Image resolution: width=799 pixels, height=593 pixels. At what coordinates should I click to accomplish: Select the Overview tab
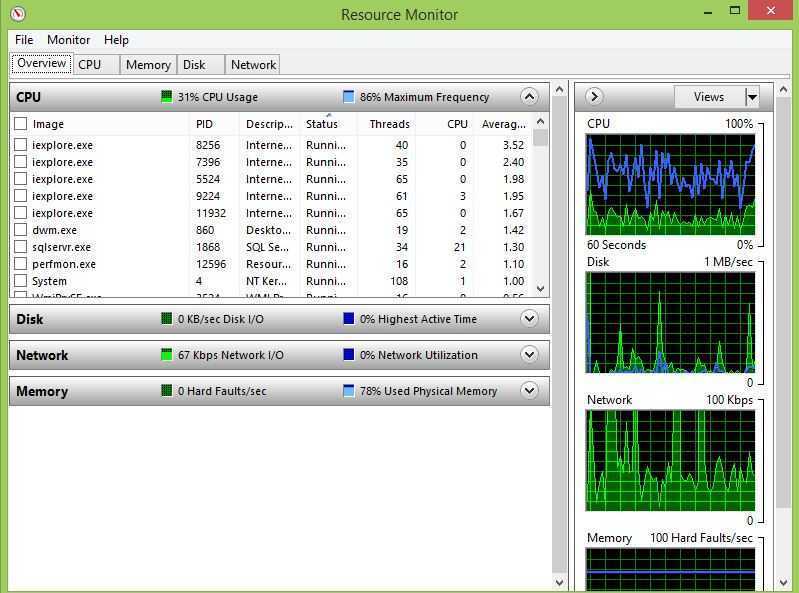(41, 64)
